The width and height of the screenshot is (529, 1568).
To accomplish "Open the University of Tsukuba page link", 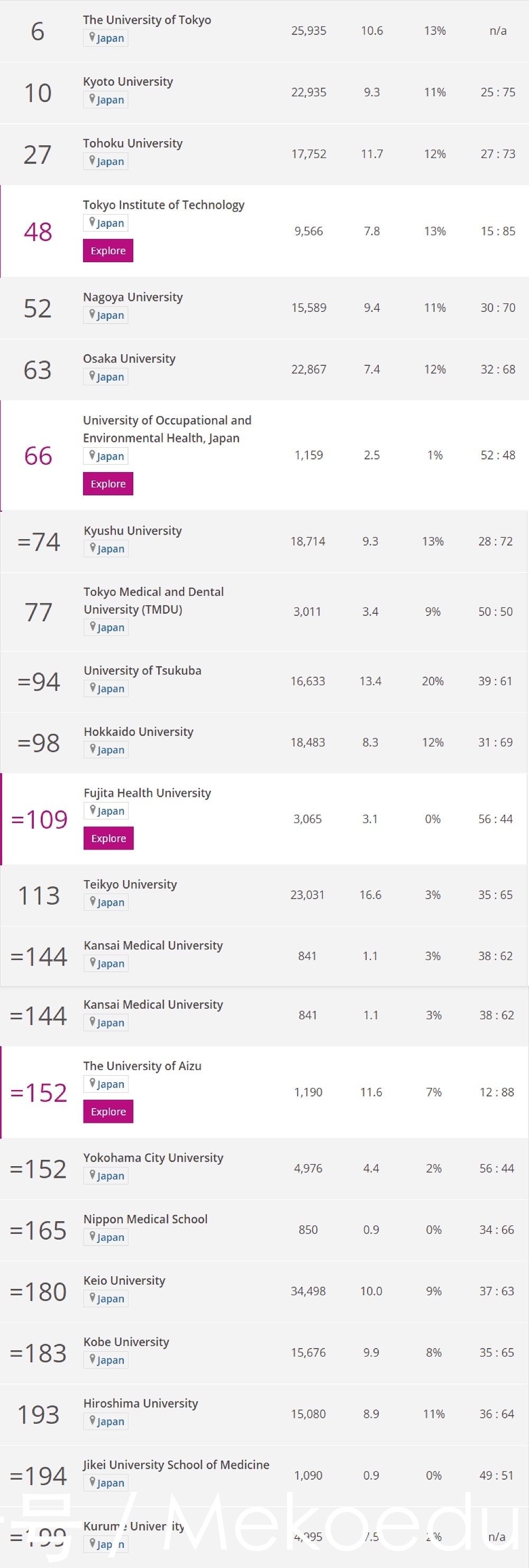I will pyautogui.click(x=142, y=670).
